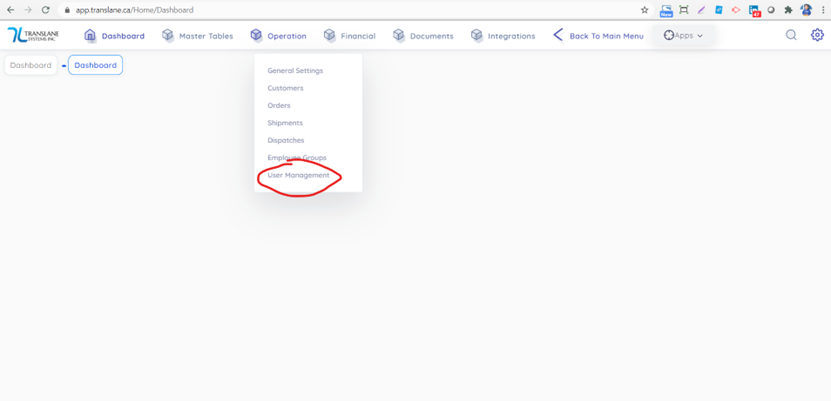This screenshot has height=401, width=831.
Task: Open the search magnifier icon
Action: coord(791,35)
